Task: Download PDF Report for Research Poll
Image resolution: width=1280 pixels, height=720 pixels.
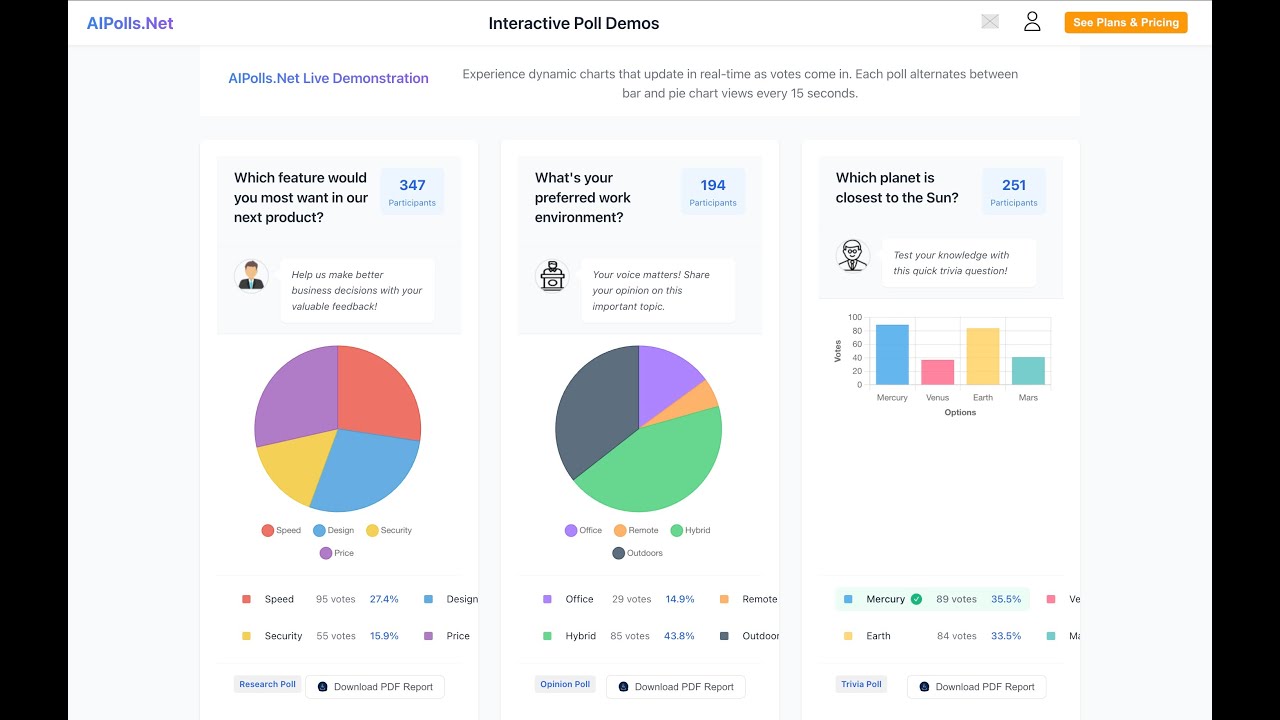Action: (x=375, y=687)
